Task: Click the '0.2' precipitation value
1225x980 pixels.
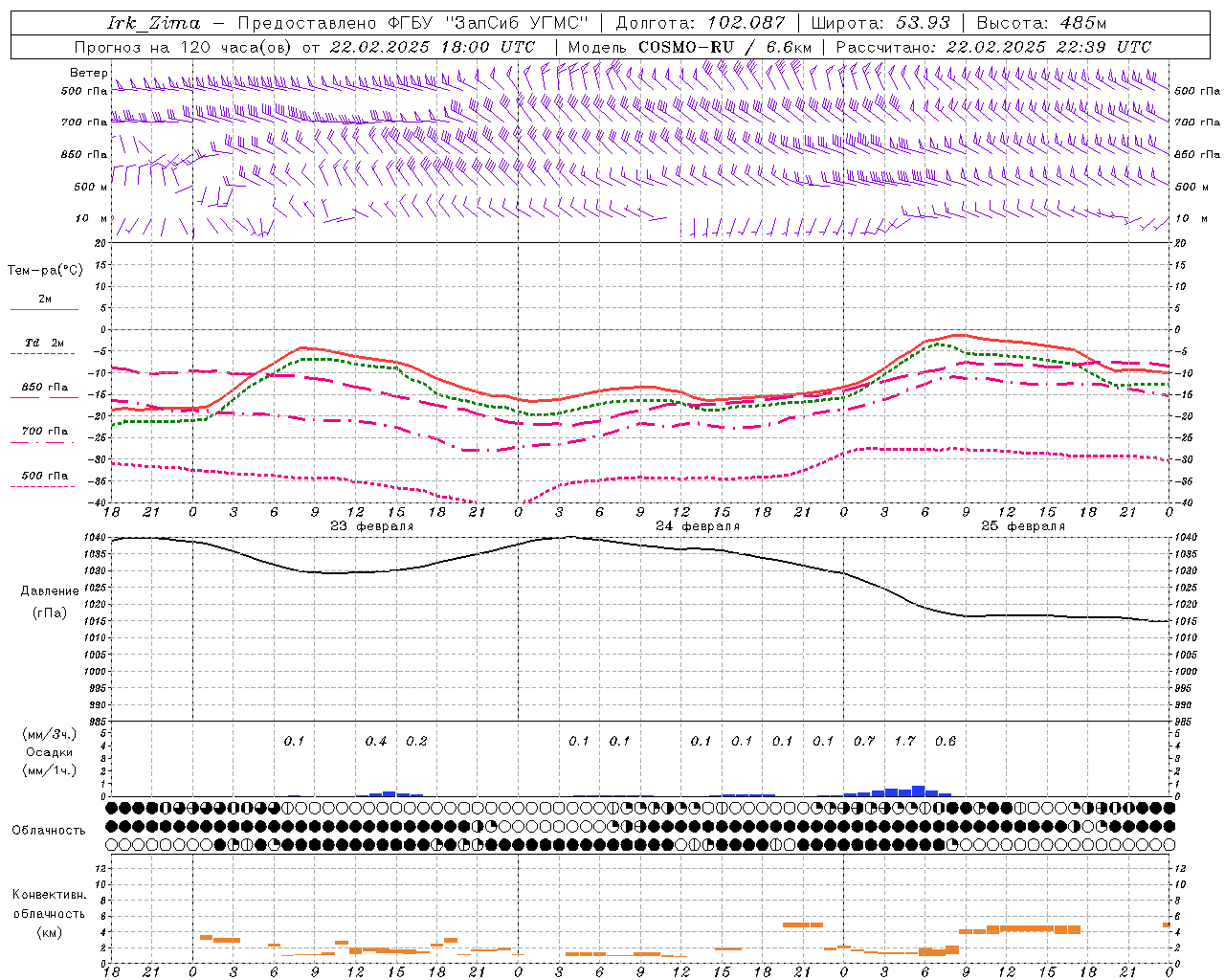Action: coord(416,741)
